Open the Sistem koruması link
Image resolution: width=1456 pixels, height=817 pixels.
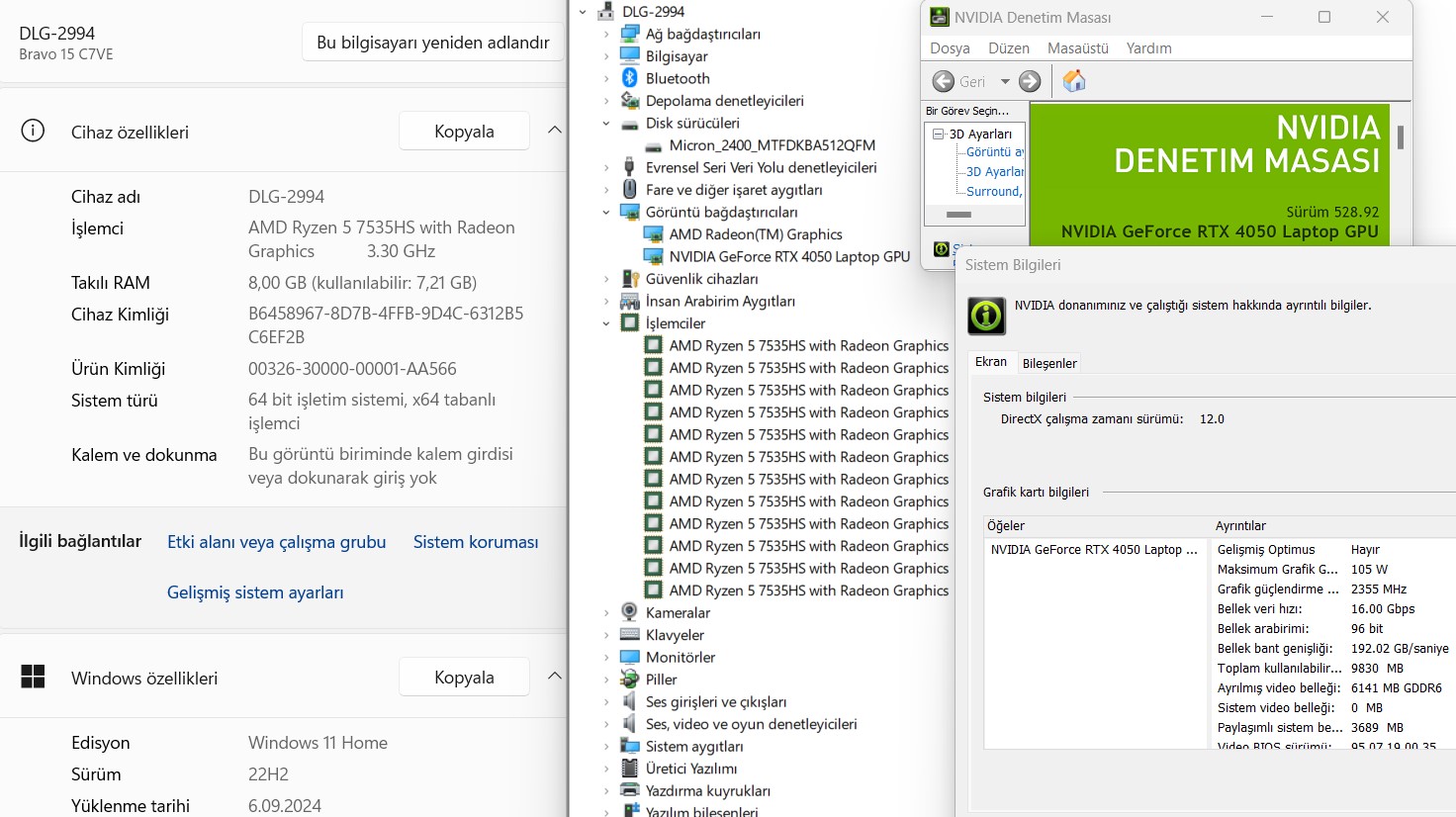coord(476,542)
